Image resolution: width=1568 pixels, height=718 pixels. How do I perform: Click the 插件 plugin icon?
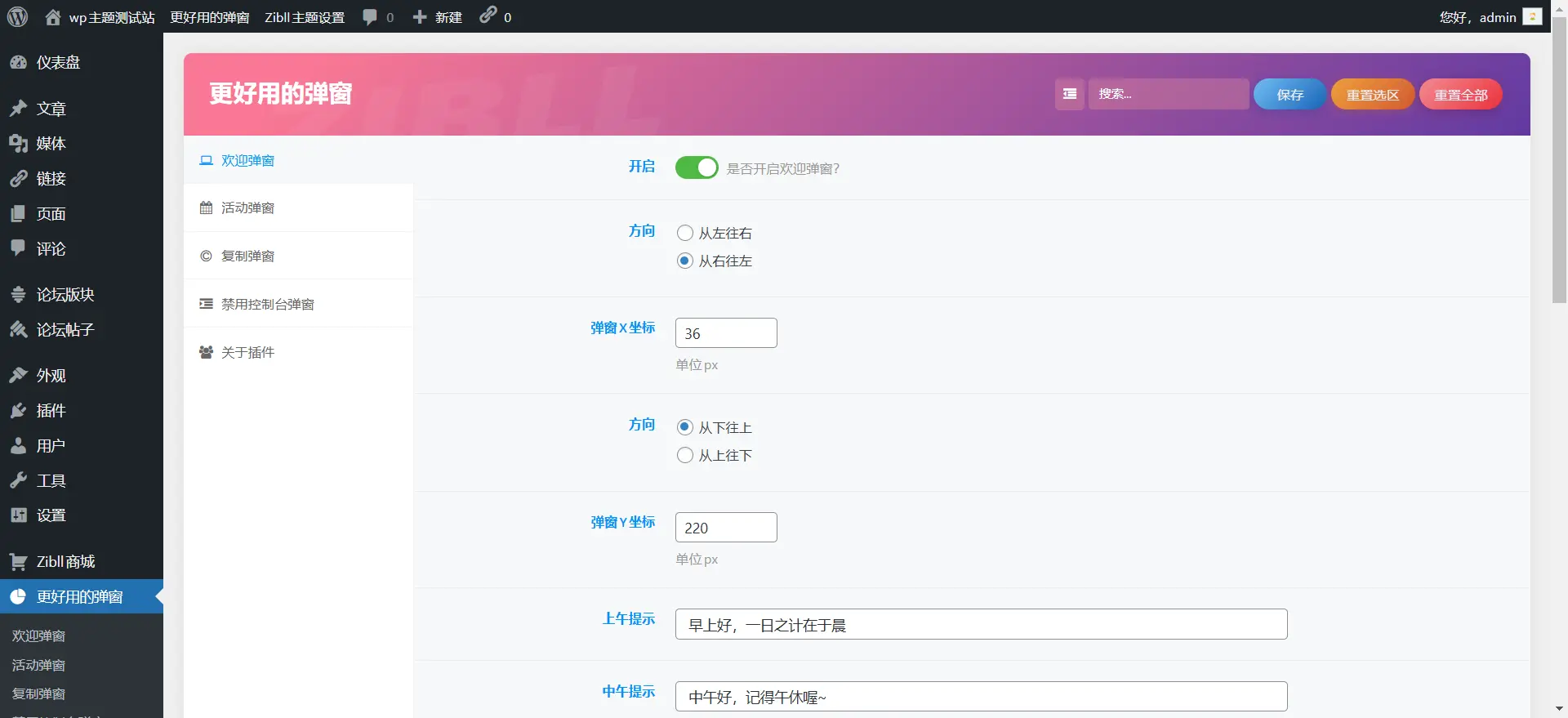pyautogui.click(x=18, y=411)
